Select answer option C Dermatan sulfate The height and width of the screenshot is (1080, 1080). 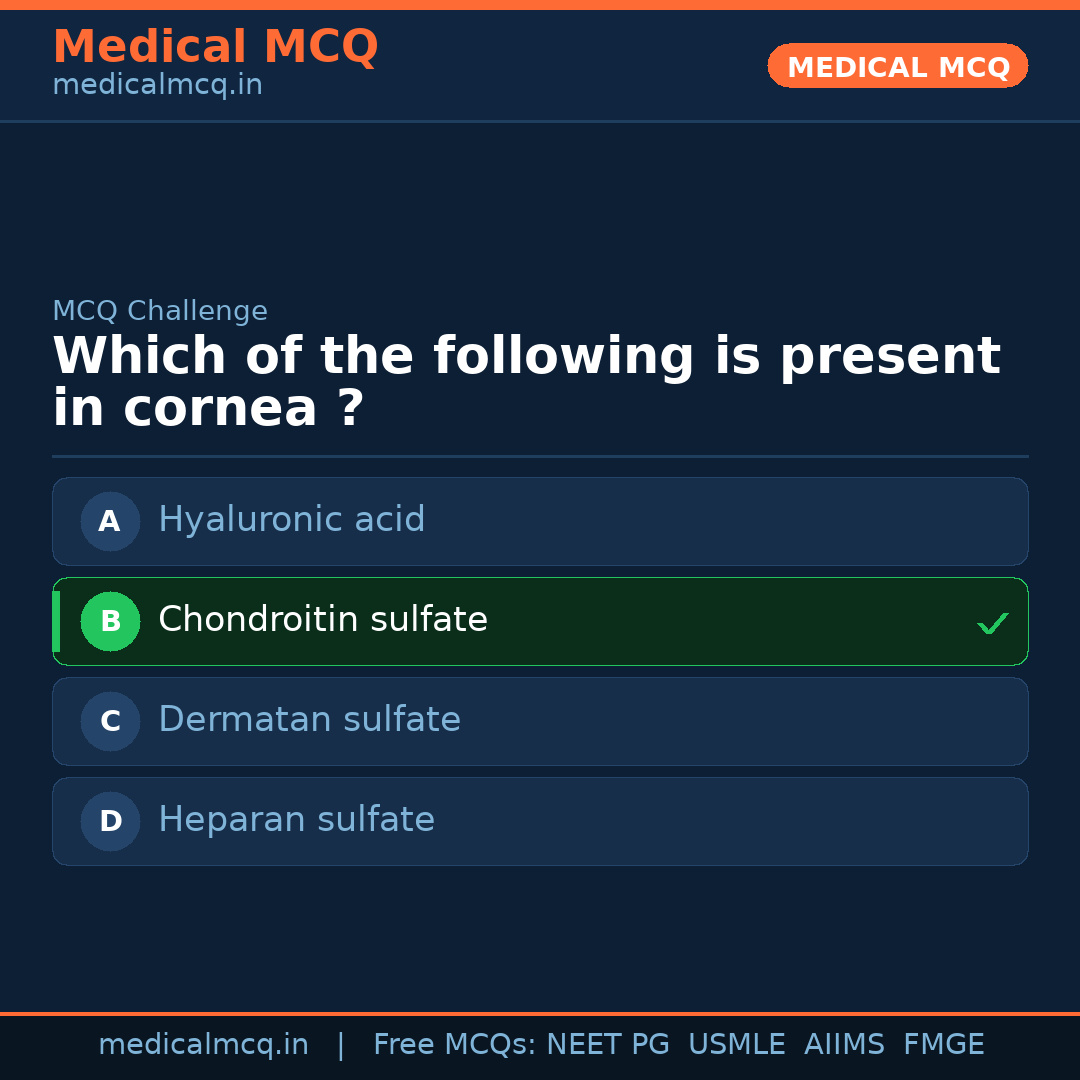click(540, 721)
